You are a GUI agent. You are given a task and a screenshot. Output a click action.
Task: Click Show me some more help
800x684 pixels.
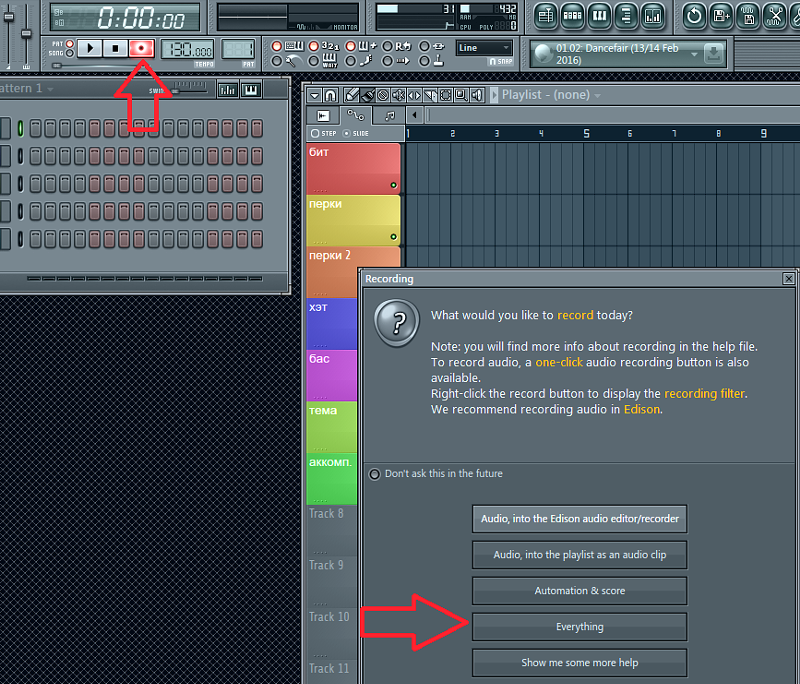click(579, 663)
